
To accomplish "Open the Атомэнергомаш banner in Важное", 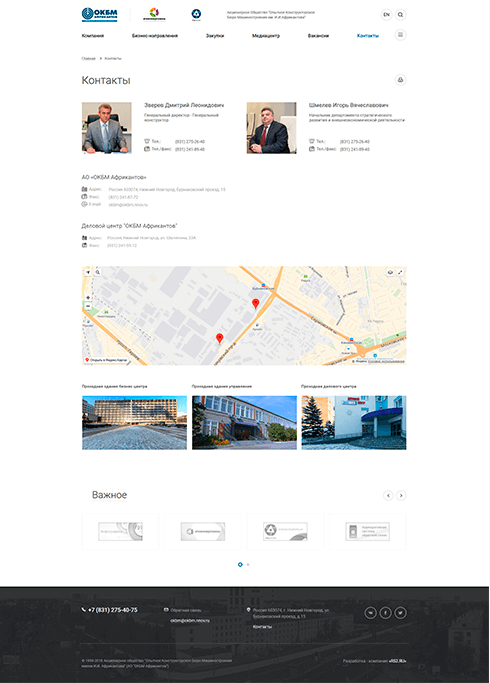I will 203,531.
